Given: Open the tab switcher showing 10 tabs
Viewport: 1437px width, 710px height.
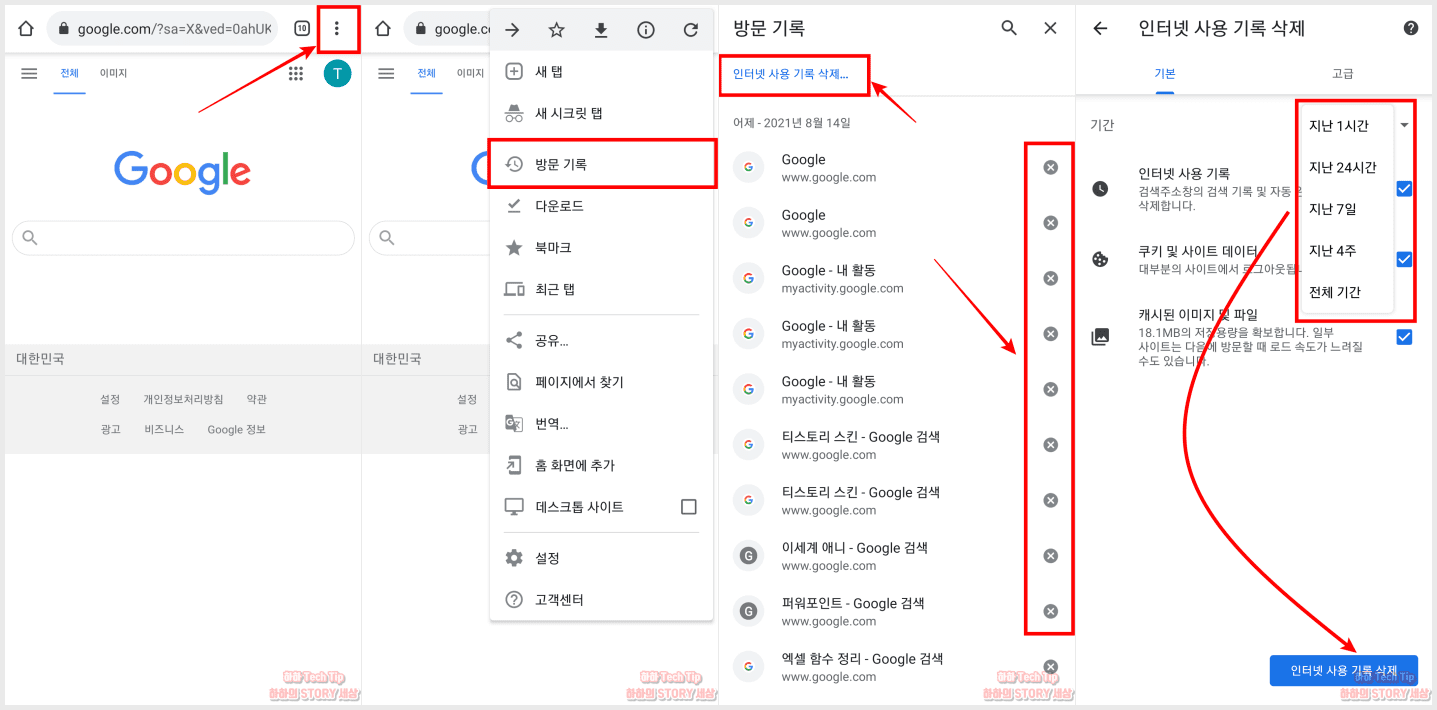Looking at the screenshot, I should (x=302, y=29).
